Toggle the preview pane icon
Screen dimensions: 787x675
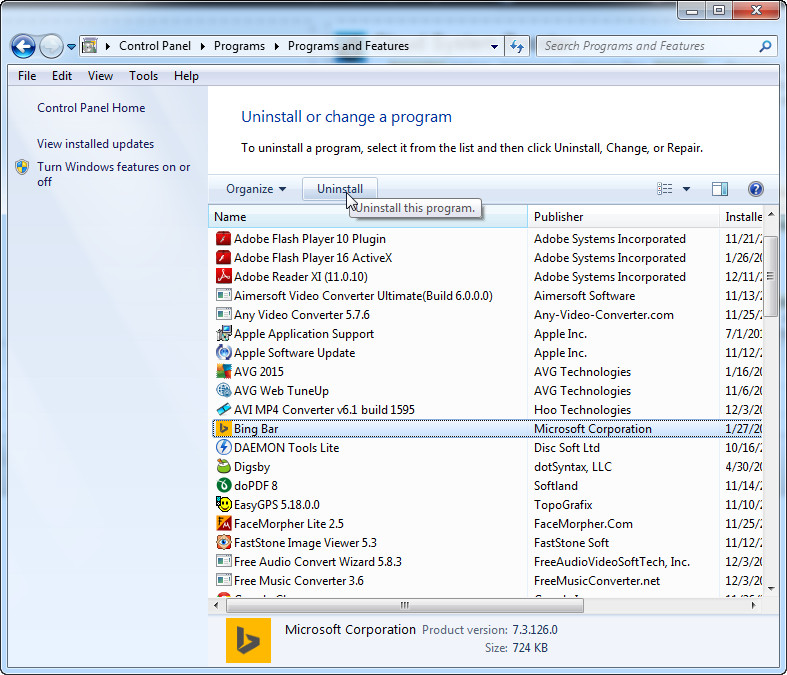[x=720, y=189]
